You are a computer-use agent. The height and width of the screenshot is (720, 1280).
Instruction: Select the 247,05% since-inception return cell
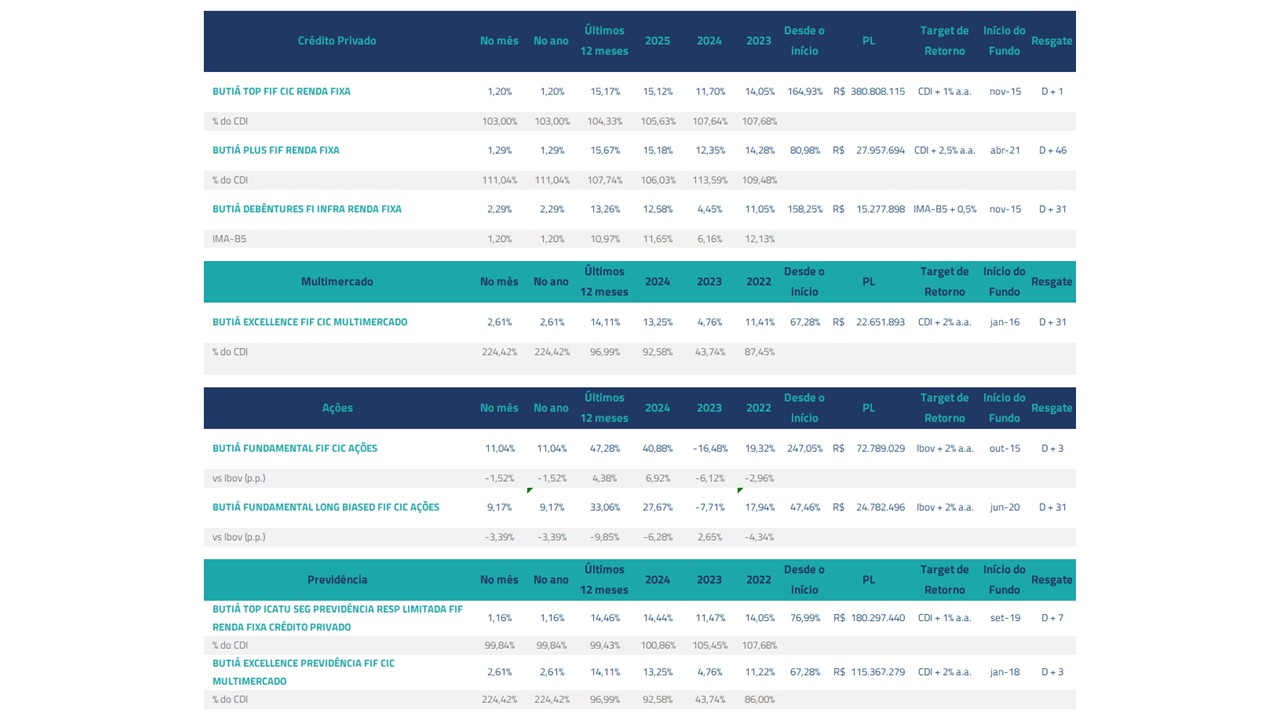tap(804, 448)
